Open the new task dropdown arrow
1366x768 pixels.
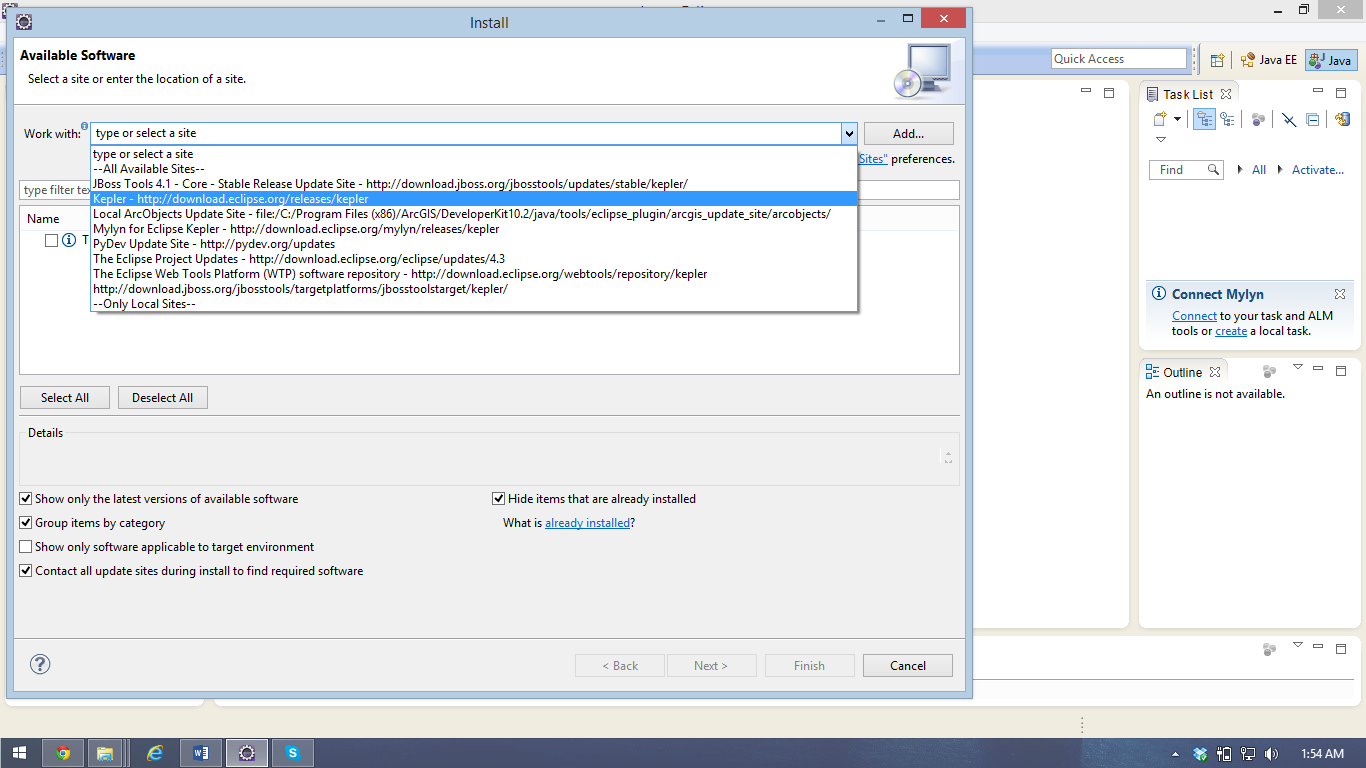click(1176, 119)
